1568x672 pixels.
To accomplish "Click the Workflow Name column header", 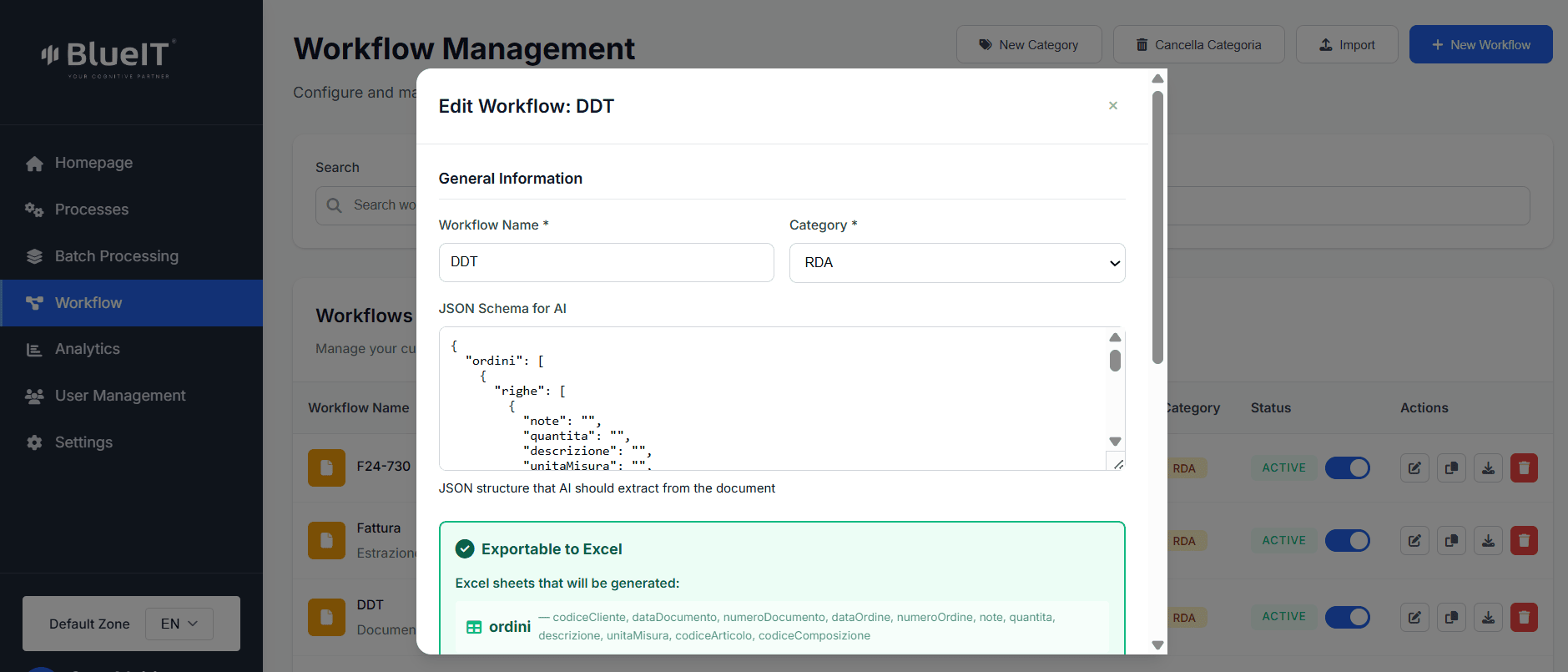I will tap(359, 408).
